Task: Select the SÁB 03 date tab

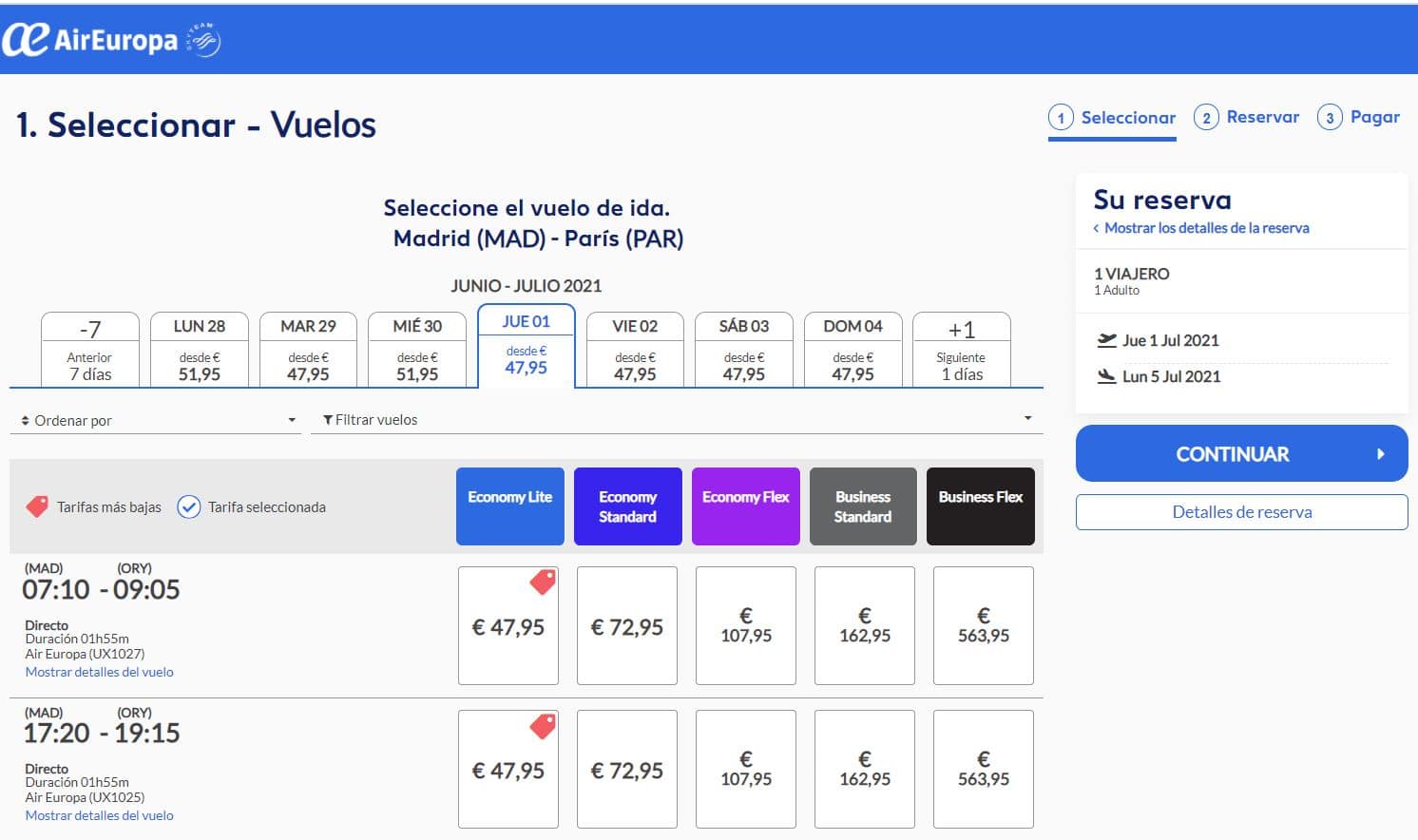Action: pyautogui.click(x=744, y=350)
